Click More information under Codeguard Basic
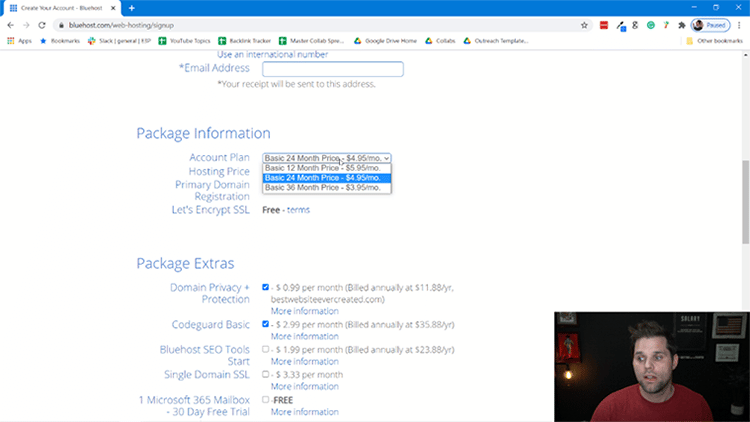Viewport: 750px width, 422px height. pos(304,337)
